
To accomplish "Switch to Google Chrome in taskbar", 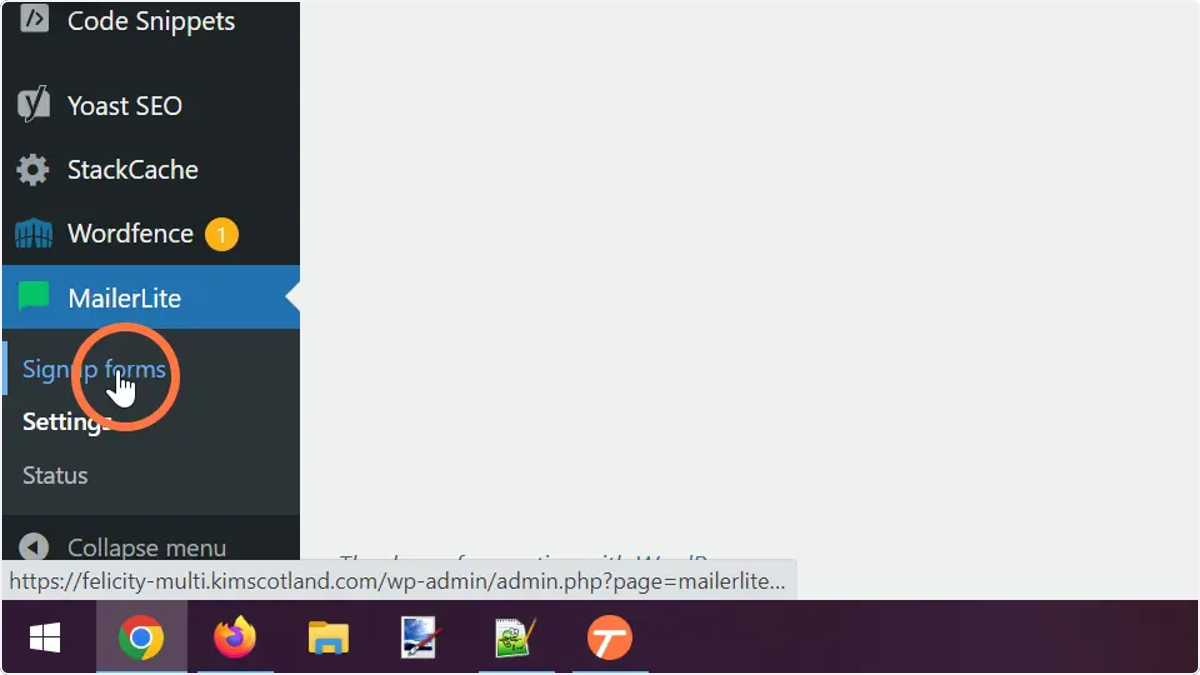I will pos(141,638).
